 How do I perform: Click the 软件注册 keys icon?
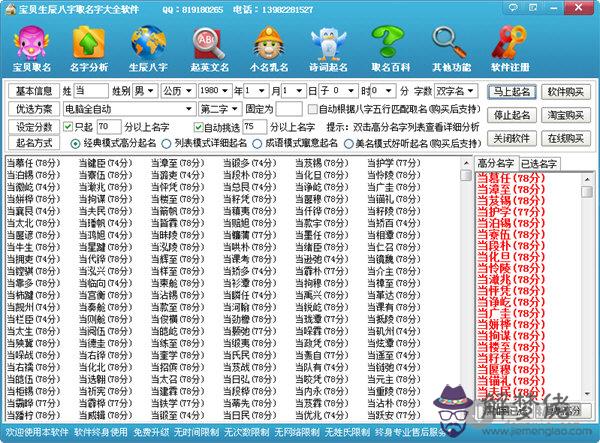tap(508, 45)
